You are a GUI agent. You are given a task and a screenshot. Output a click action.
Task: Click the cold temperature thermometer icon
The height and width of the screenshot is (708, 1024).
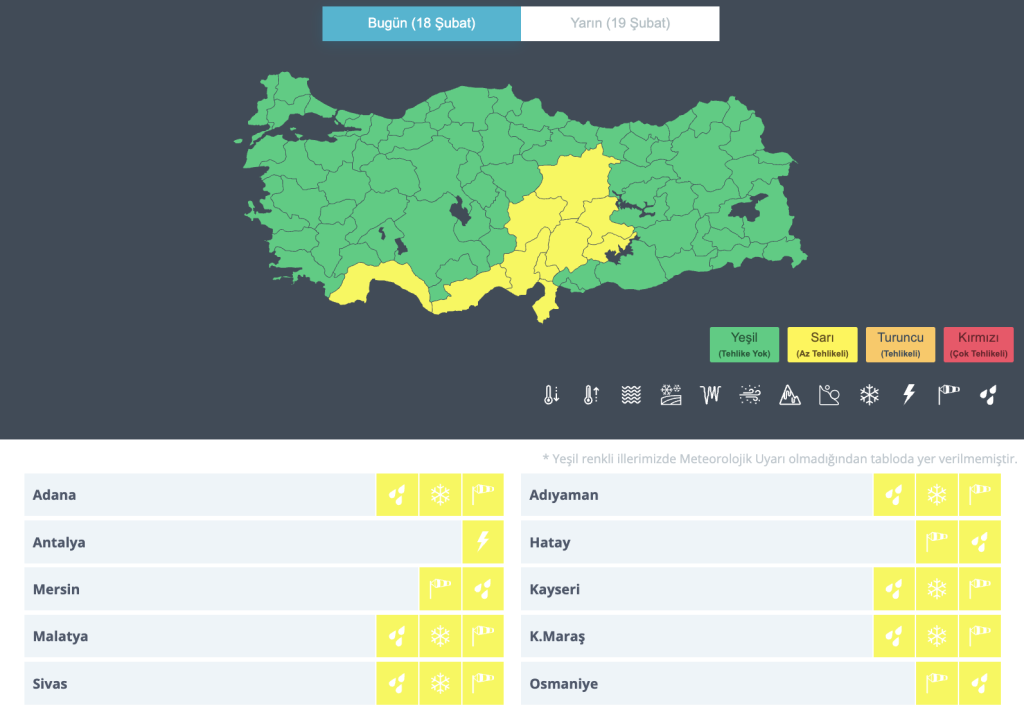click(551, 395)
